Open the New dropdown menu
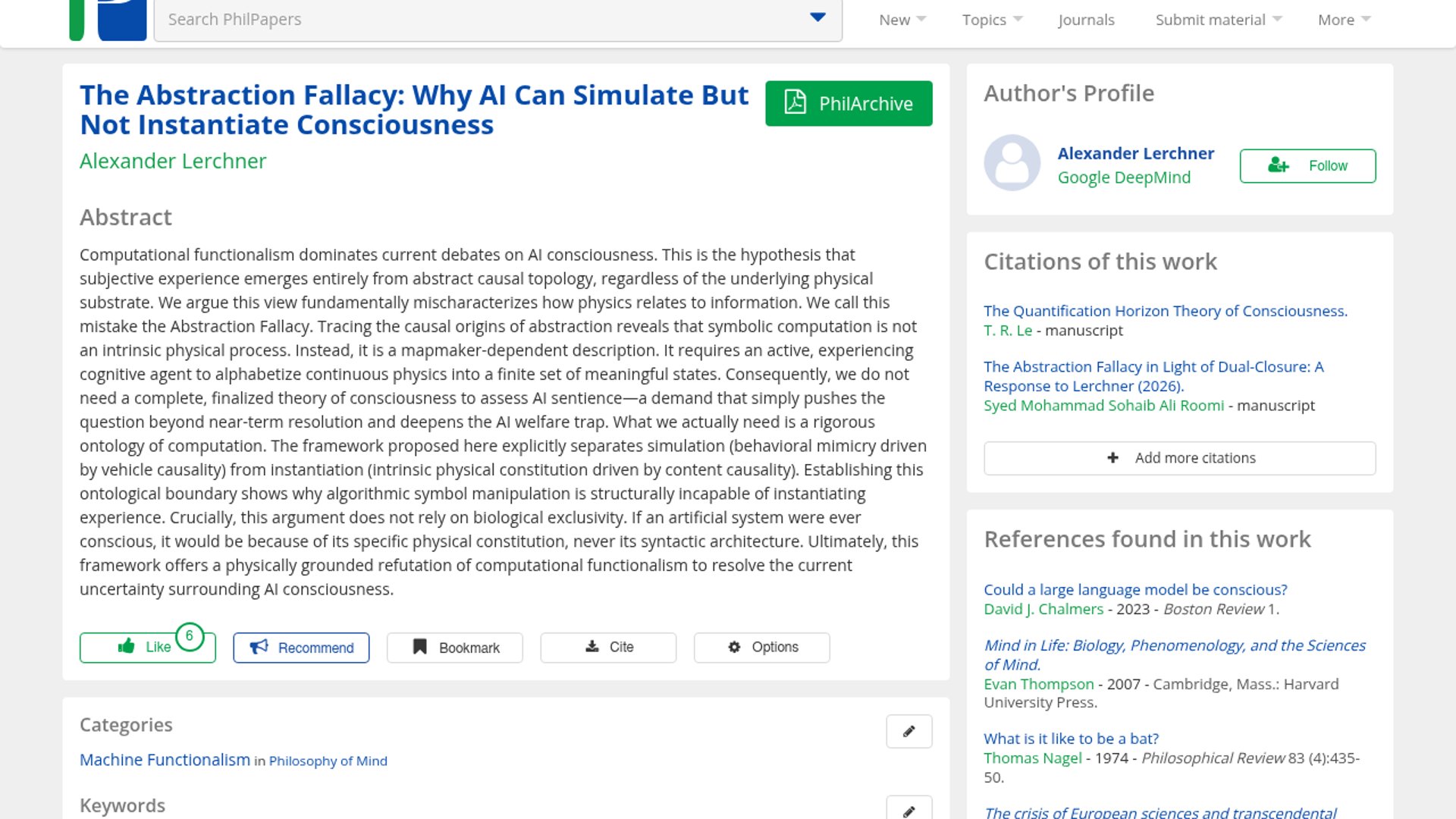 tap(902, 20)
